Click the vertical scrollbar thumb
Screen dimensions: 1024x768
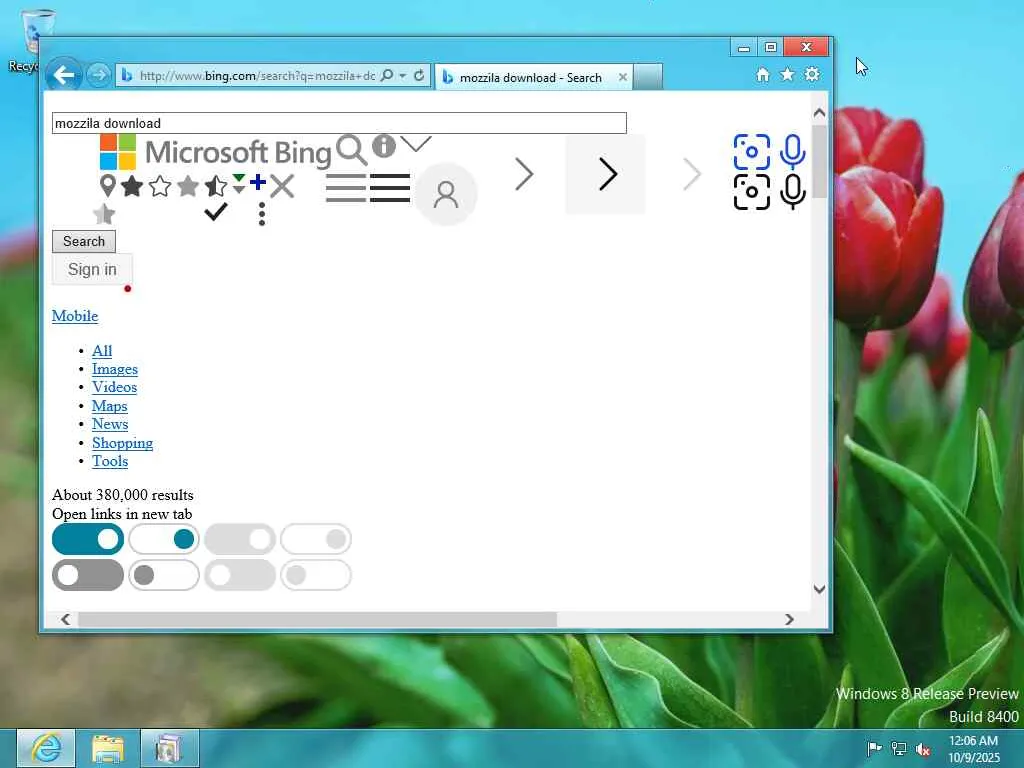point(819,160)
